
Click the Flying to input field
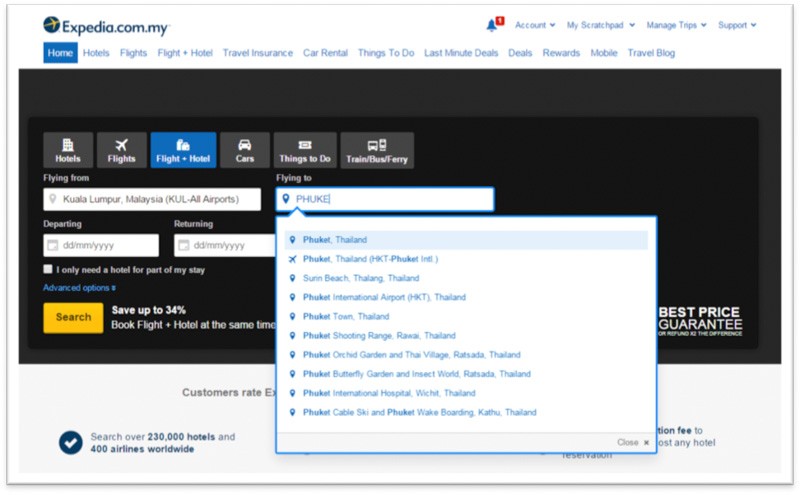coord(385,199)
